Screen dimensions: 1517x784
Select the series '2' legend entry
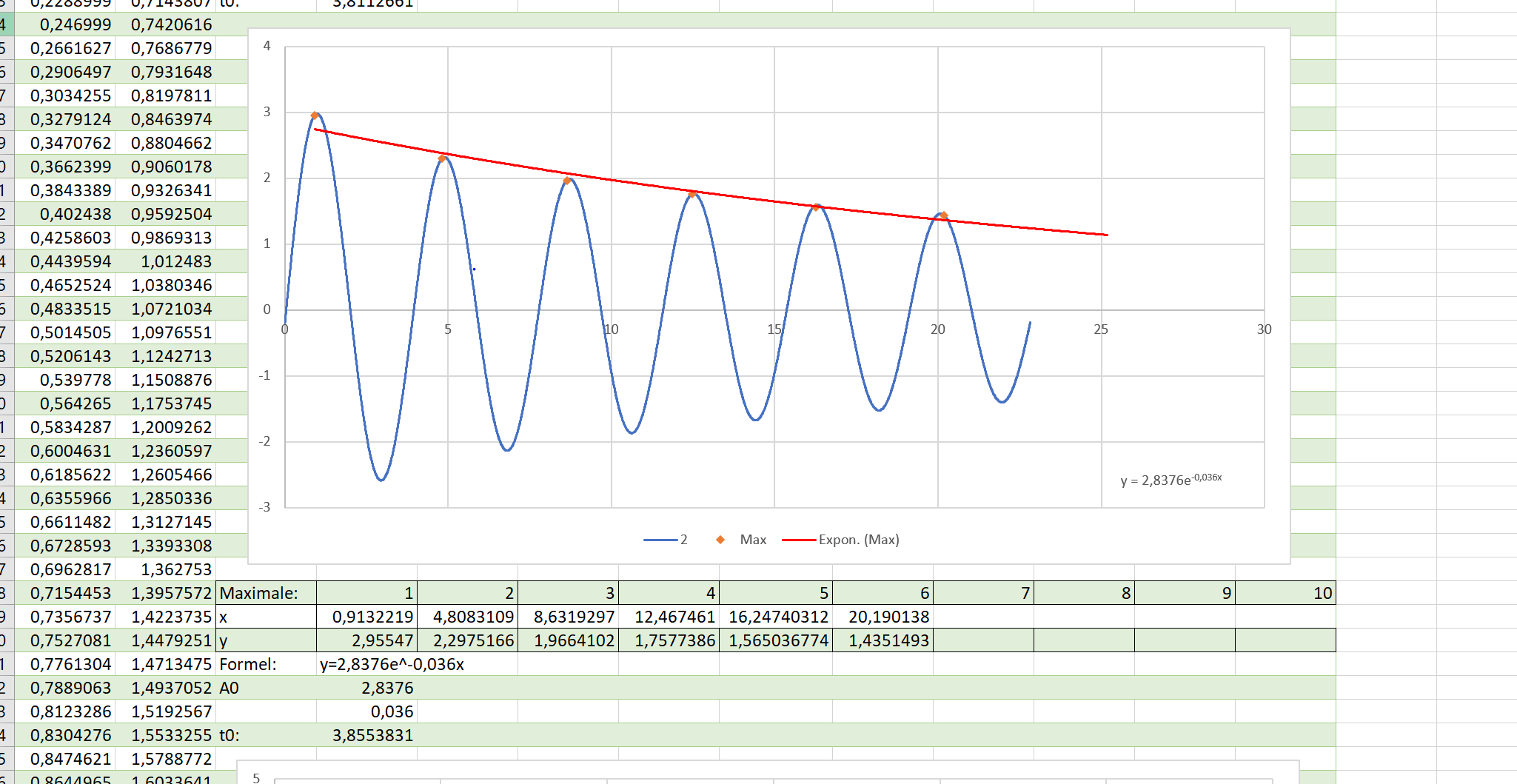pyautogui.click(x=666, y=540)
